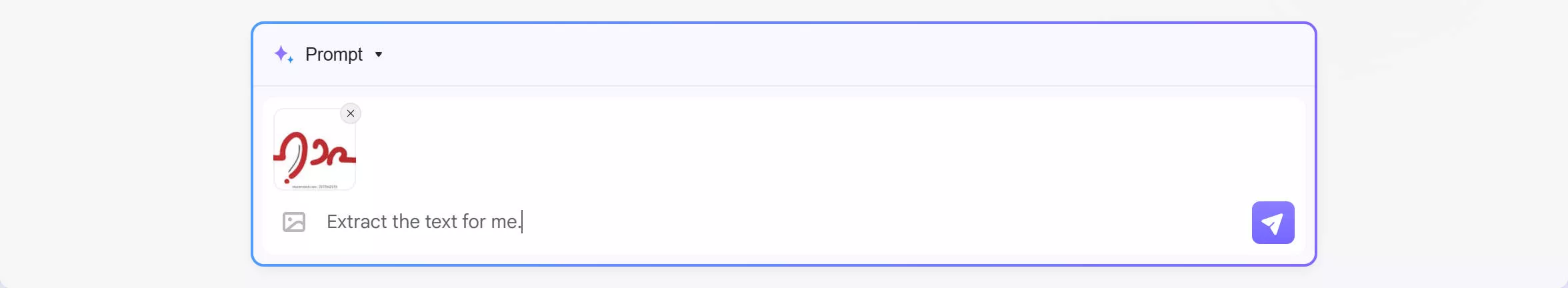
Task: Delete the uploaded image attachment
Action: [x=351, y=113]
